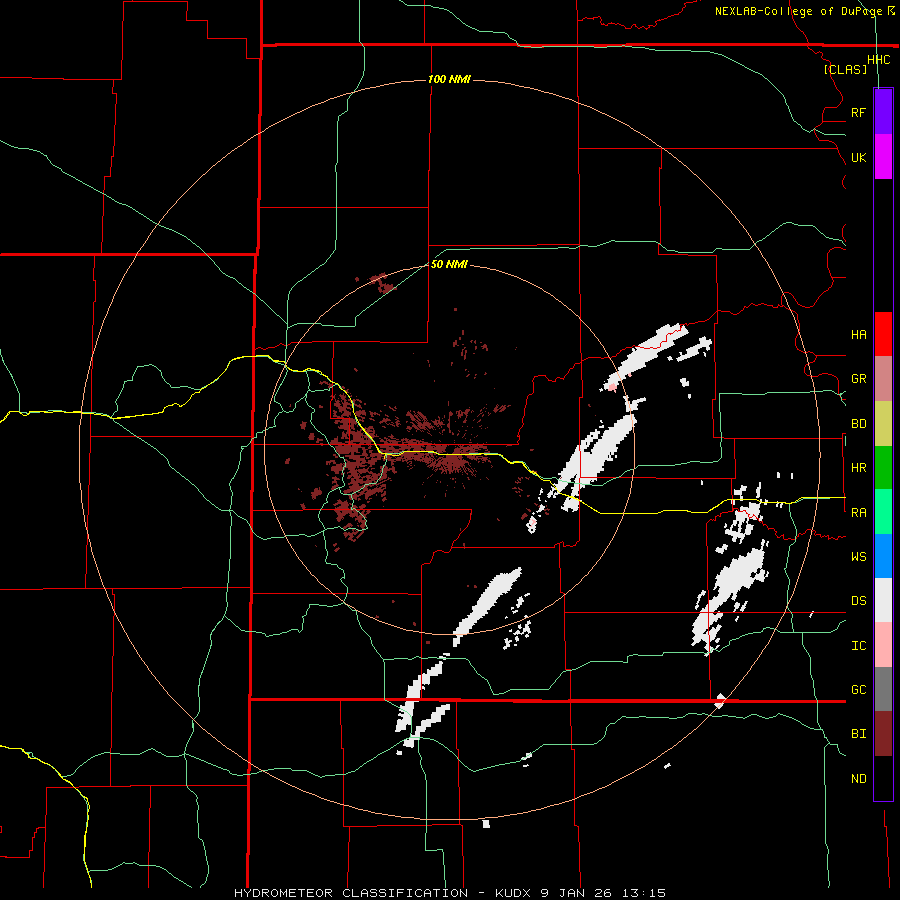Click the KUDX radar site identifier
Screen dimensions: 900x900
514,893
